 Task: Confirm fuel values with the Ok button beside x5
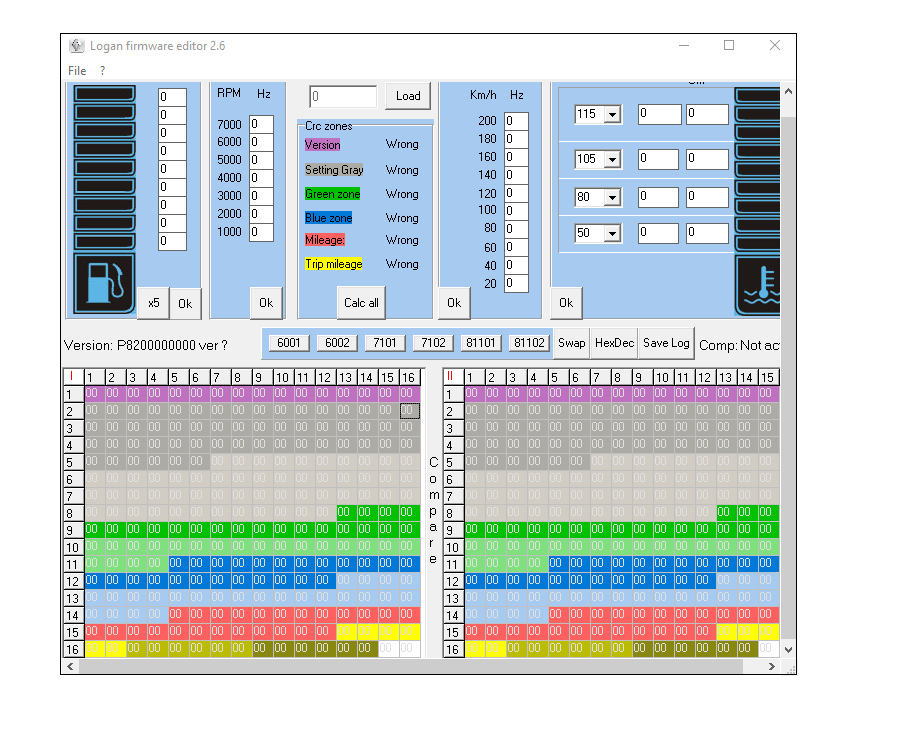click(x=185, y=303)
